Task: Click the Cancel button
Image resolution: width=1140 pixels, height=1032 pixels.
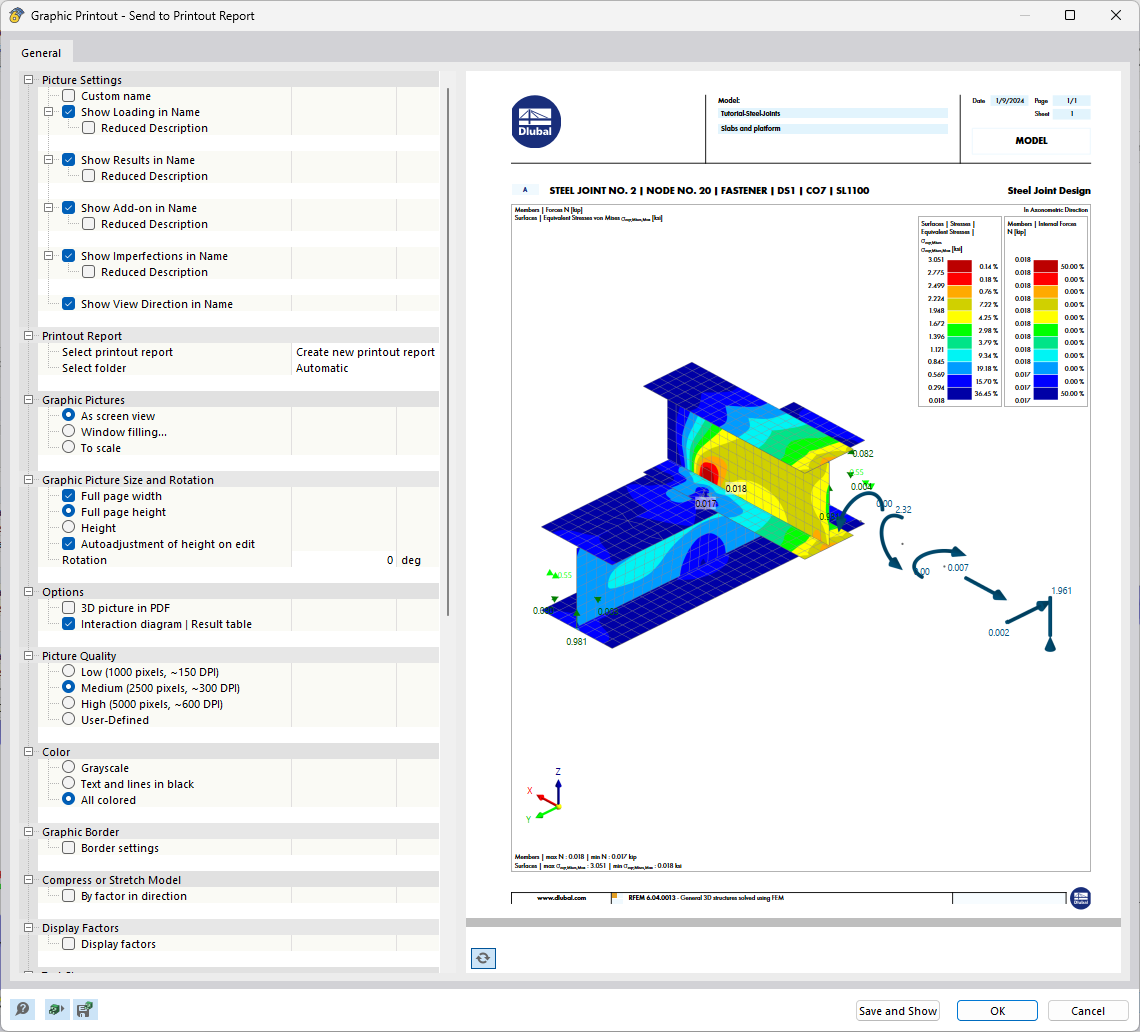Action: pyautogui.click(x=1088, y=1011)
